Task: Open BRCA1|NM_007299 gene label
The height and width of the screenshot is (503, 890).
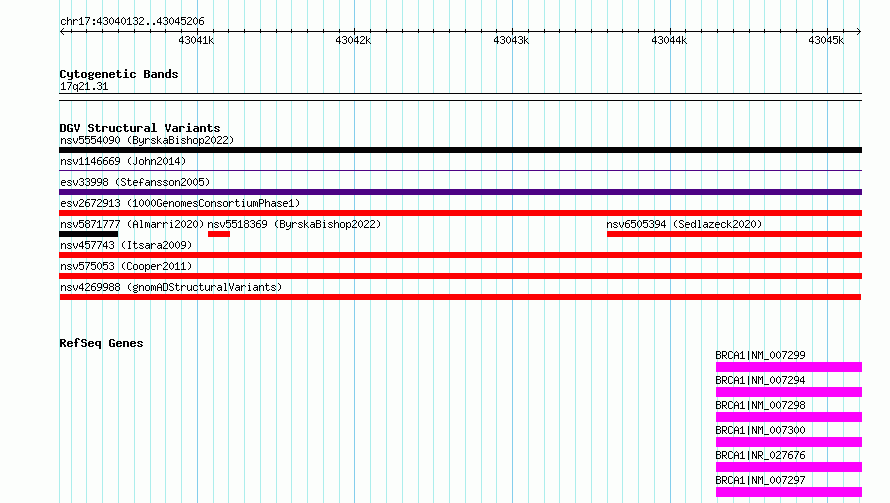Action: 760,355
